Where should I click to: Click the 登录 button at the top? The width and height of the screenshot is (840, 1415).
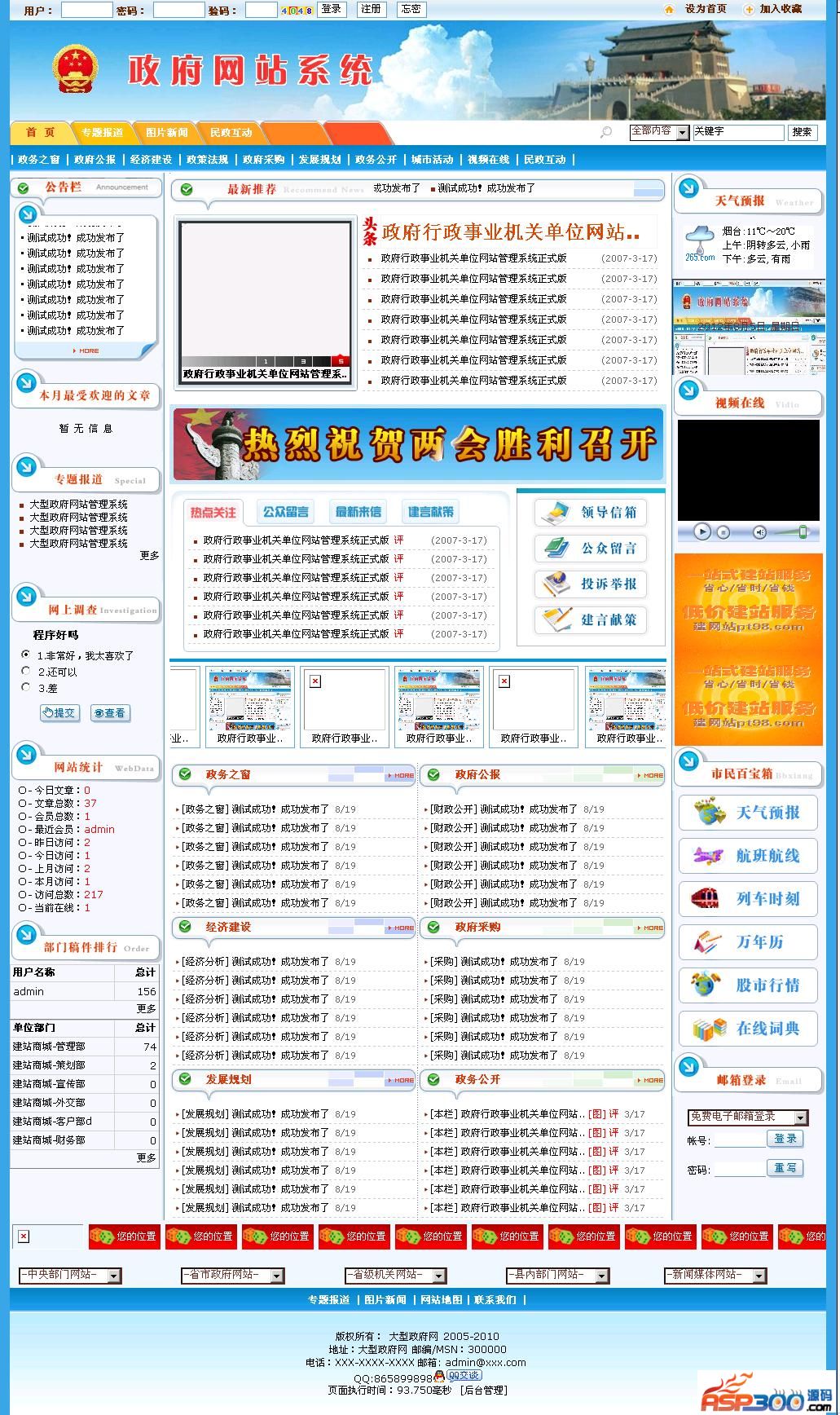[331, 9]
